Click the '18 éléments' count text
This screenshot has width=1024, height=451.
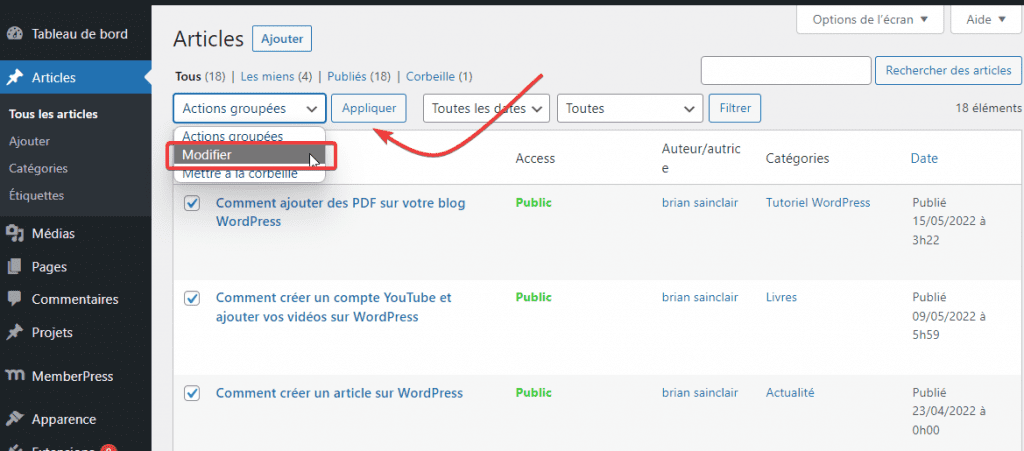[x=989, y=108]
